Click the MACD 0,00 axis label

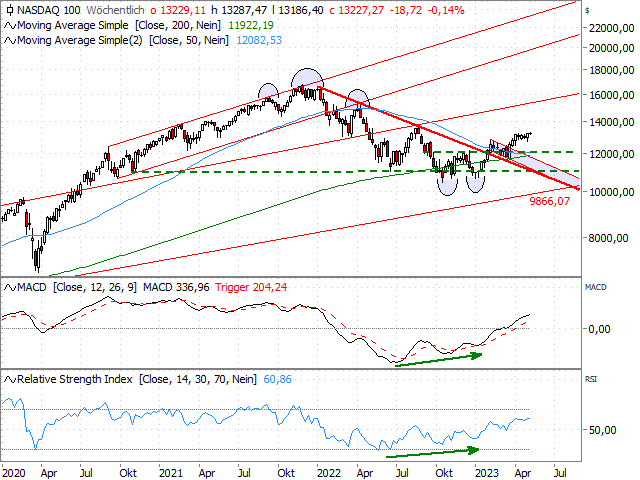point(599,329)
